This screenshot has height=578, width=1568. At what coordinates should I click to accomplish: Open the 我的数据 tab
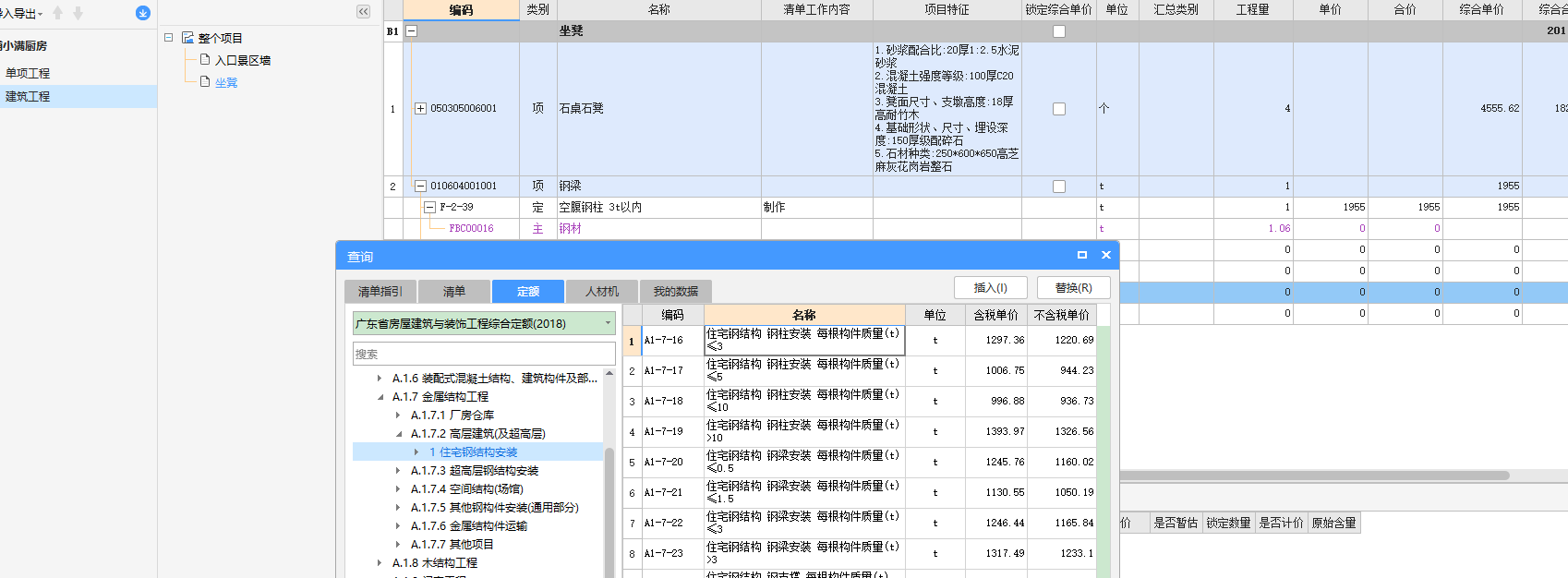[676, 291]
